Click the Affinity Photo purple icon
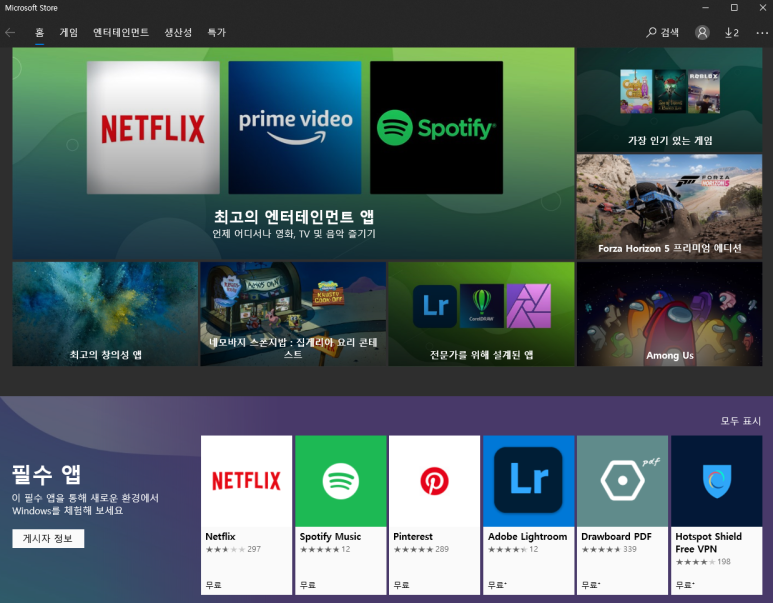Viewport: 773px width, 603px height. 528,306
